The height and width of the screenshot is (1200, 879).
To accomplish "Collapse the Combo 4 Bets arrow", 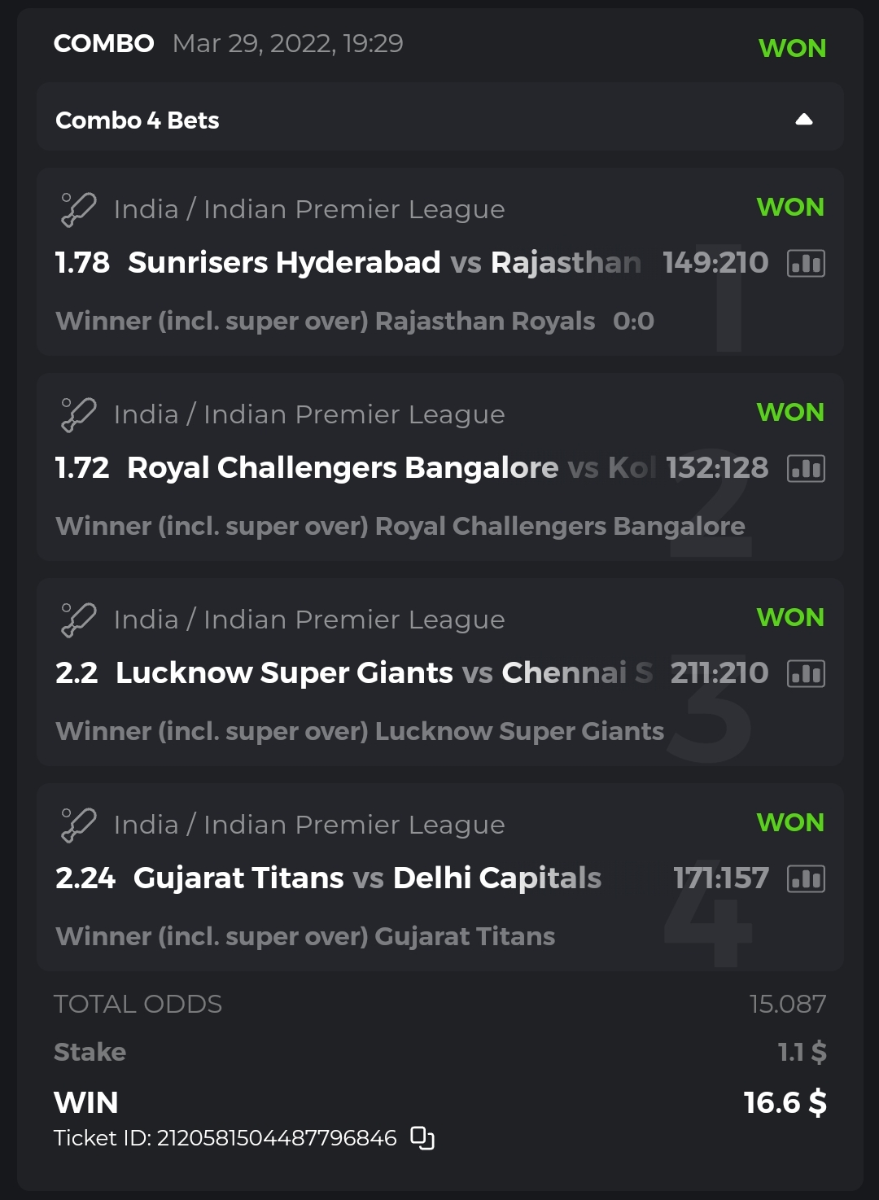I will [804, 120].
